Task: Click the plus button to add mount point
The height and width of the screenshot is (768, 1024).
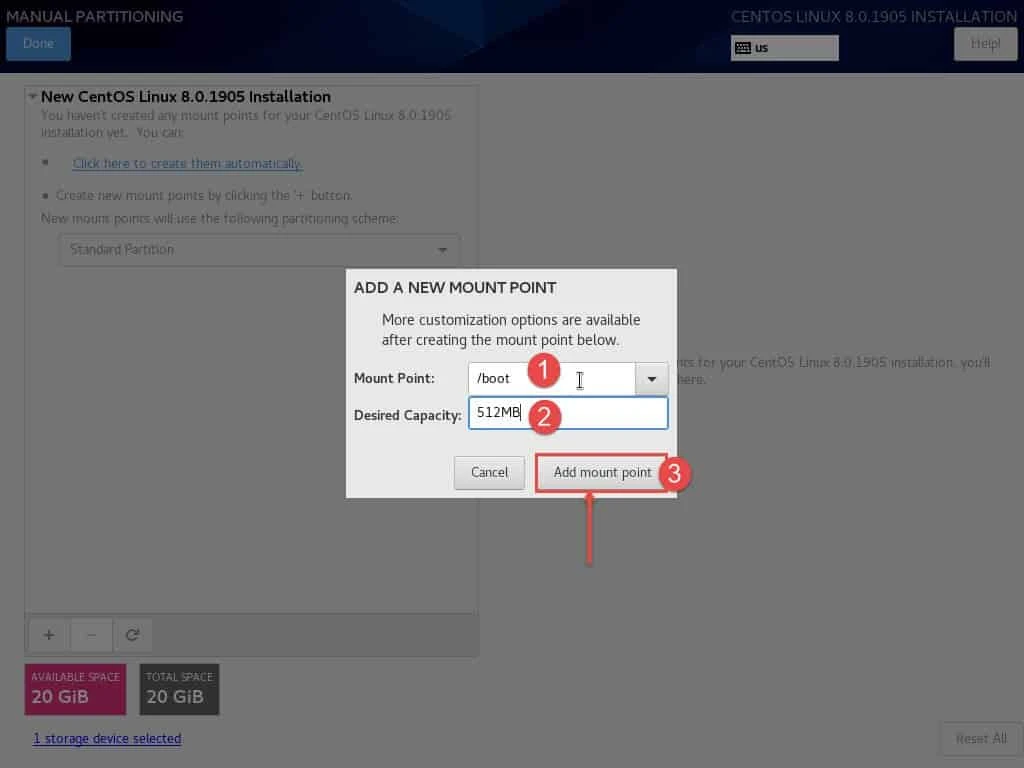Action: point(49,635)
